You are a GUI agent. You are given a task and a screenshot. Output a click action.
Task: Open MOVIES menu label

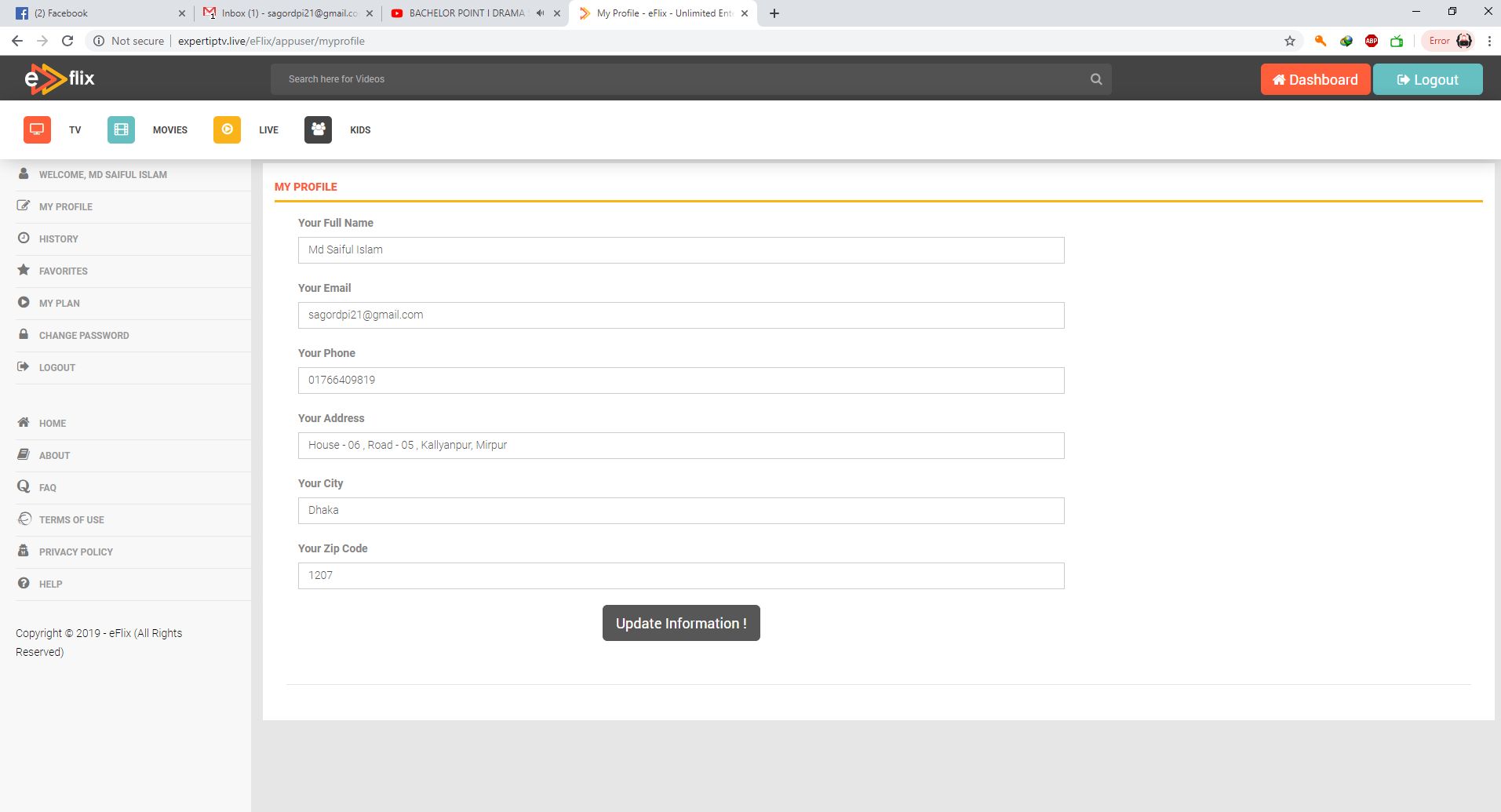point(170,130)
